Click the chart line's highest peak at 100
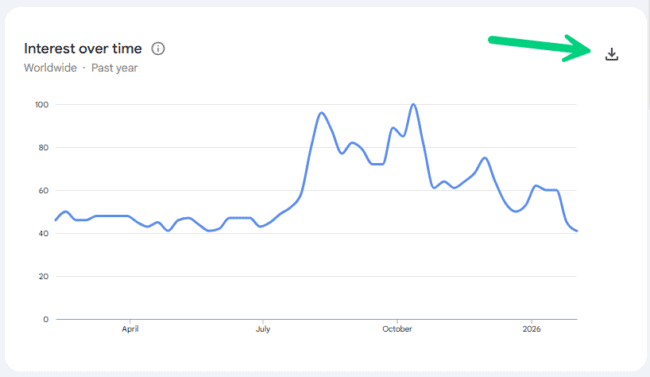The height and width of the screenshot is (377, 650). tap(413, 105)
